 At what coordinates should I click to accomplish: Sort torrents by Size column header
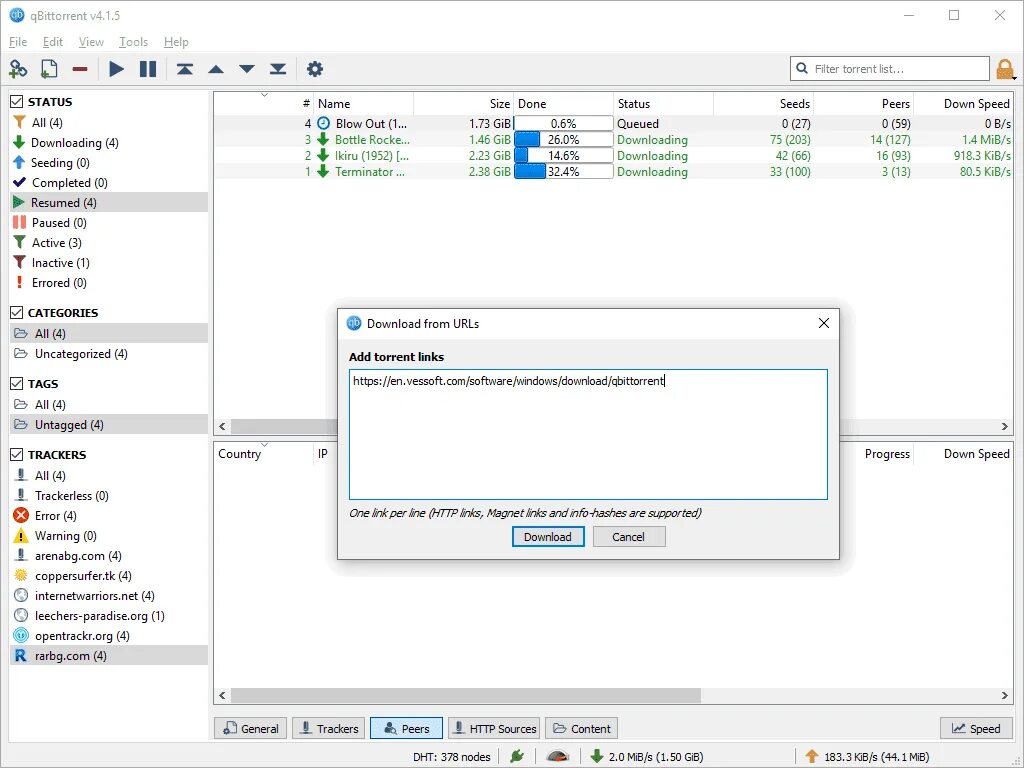pos(464,104)
